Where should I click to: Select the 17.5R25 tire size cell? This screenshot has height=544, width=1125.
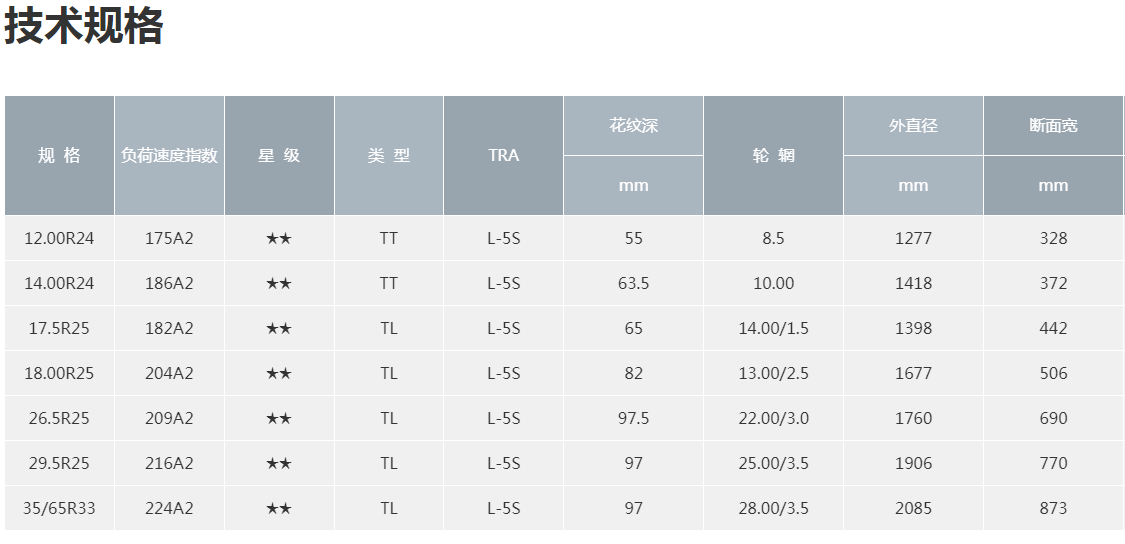pos(60,328)
